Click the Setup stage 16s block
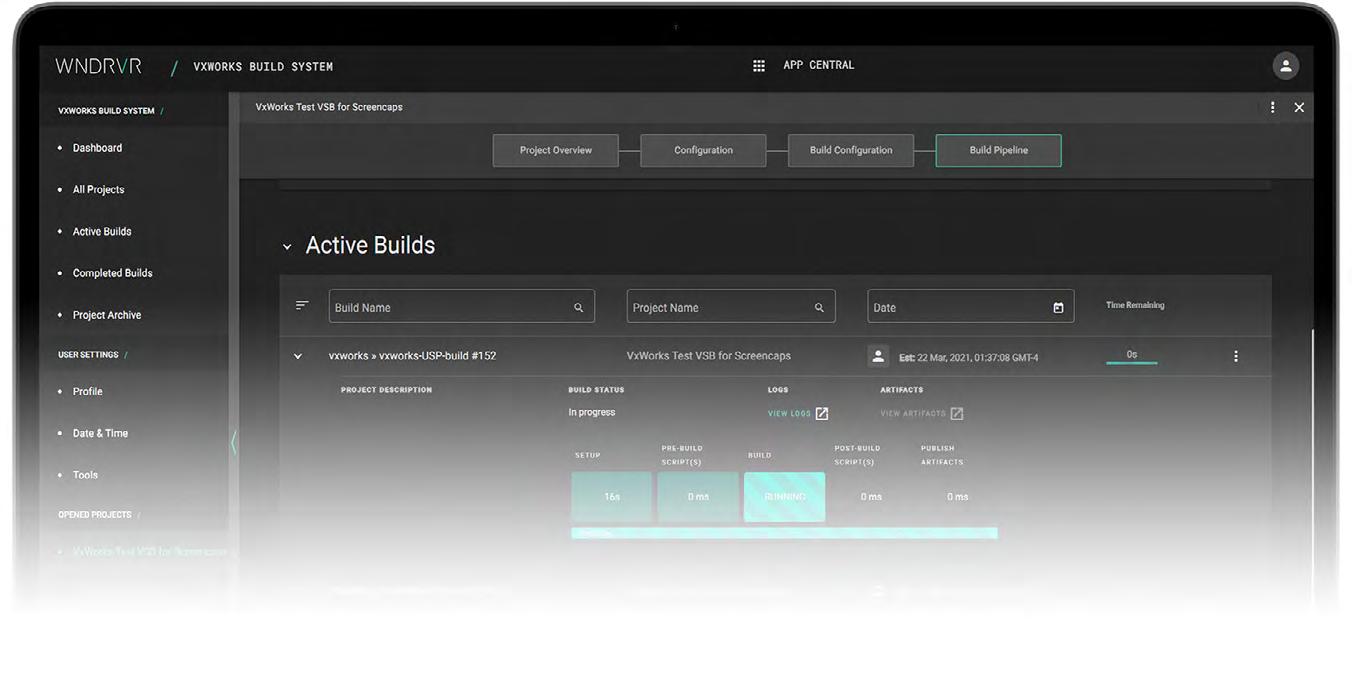Viewport: 1352px width, 696px height. [x=611, y=497]
